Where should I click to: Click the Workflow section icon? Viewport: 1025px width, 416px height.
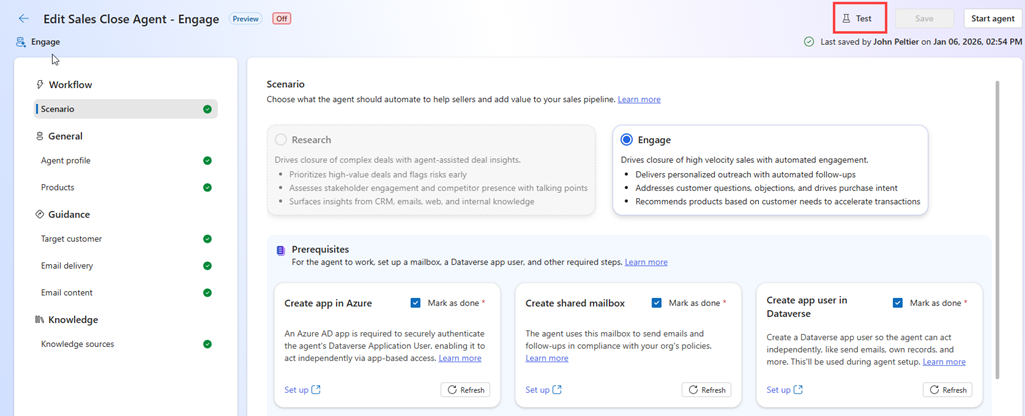39,85
